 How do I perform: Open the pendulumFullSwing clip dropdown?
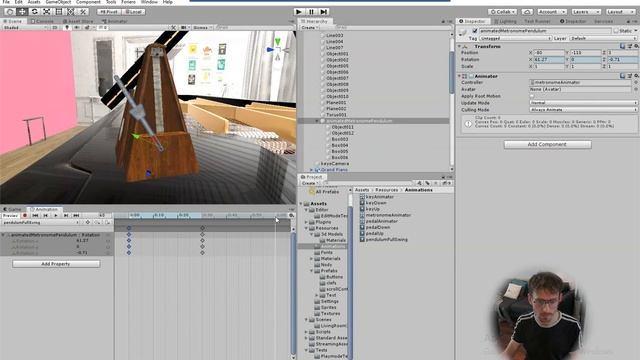pos(40,222)
